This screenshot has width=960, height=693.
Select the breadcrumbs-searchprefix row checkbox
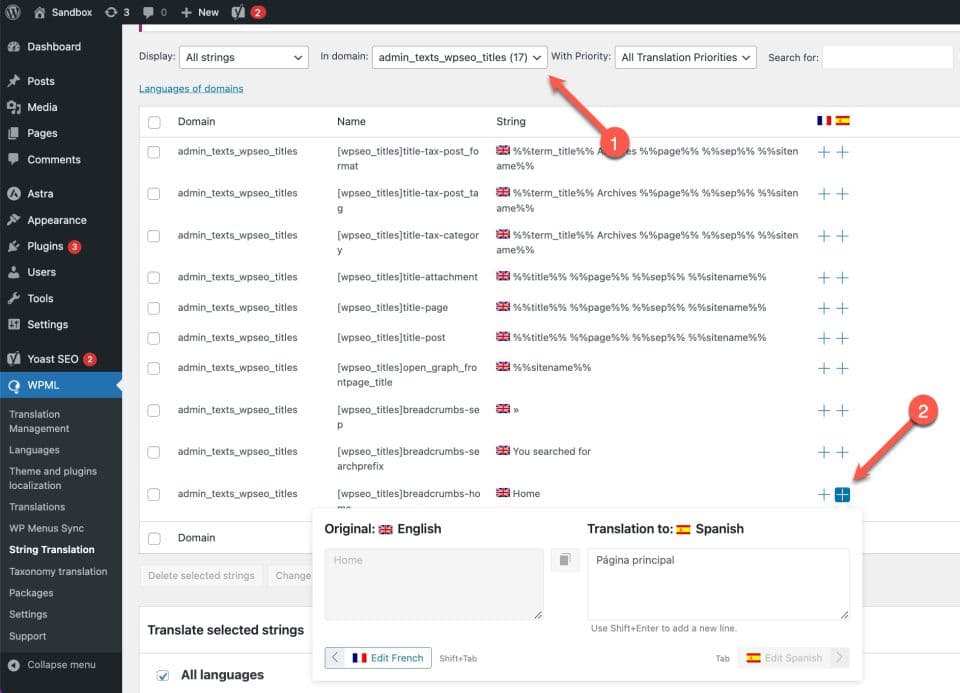click(x=154, y=452)
